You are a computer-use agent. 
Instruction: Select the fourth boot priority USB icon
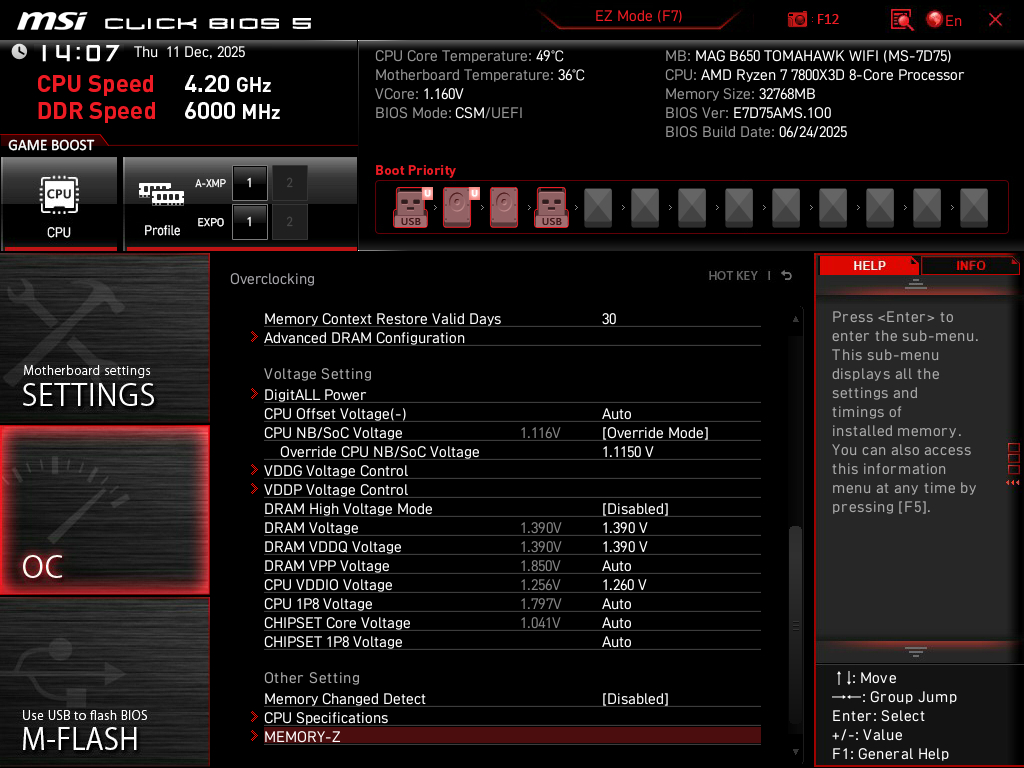click(552, 207)
